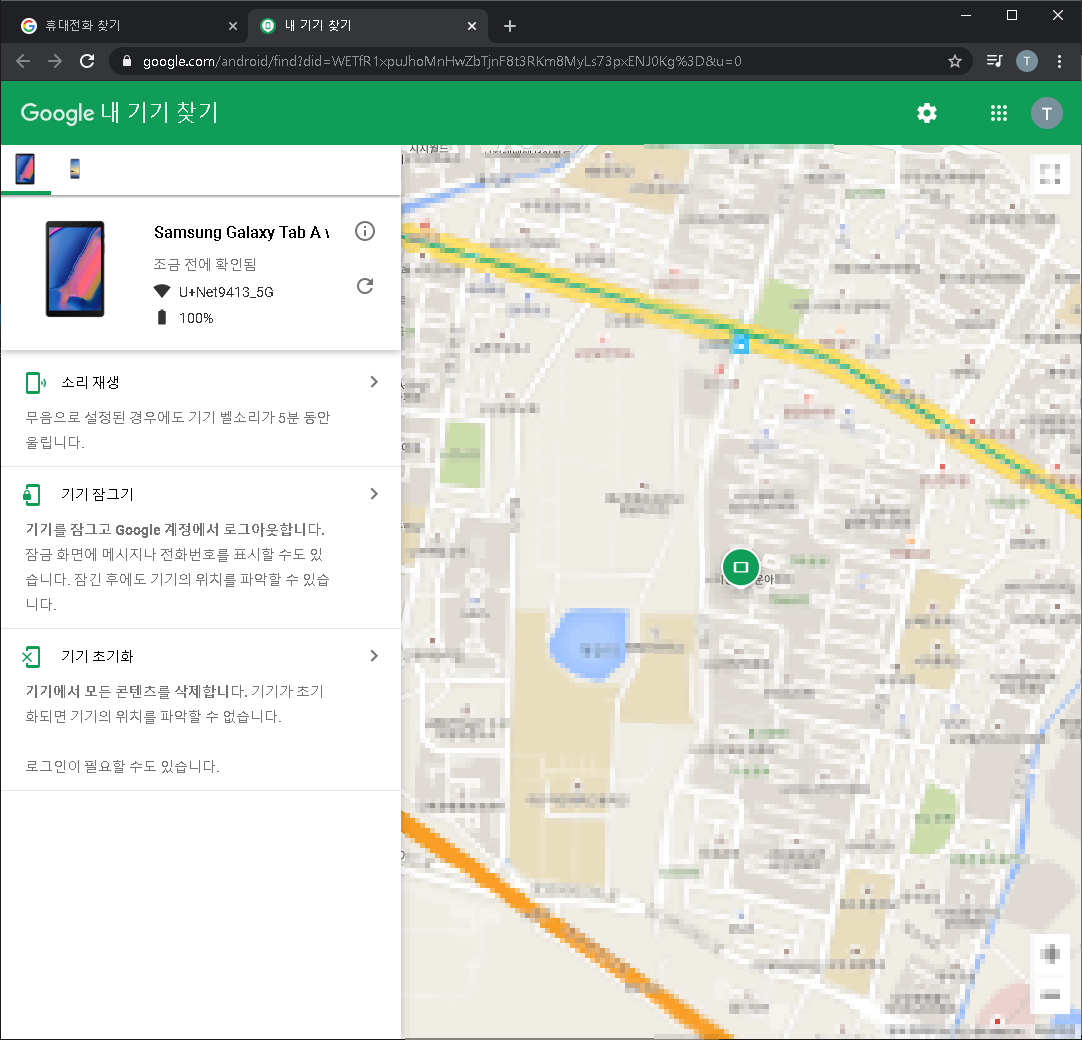Show device info for Samsung Galaxy Tab A
The height and width of the screenshot is (1040, 1082).
coord(365,231)
